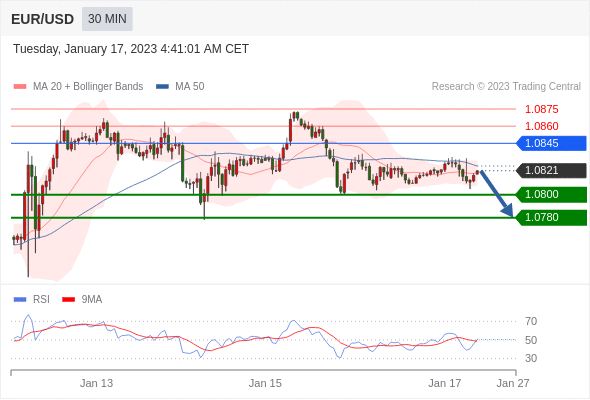Select the 1.0821 current price tag
This screenshot has width=590, height=400.
tap(551, 170)
